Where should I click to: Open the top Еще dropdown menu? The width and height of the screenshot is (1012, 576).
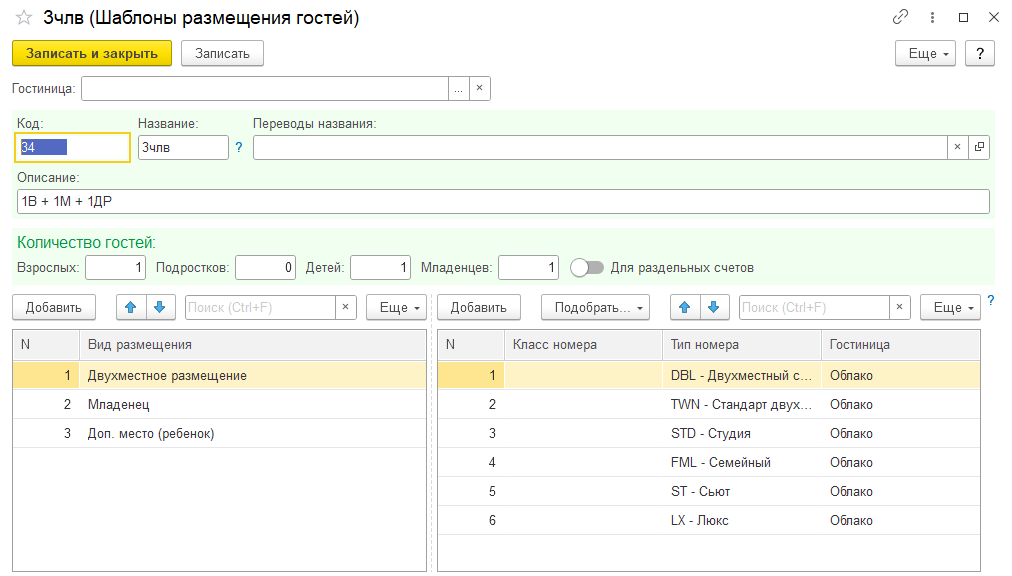(925, 54)
